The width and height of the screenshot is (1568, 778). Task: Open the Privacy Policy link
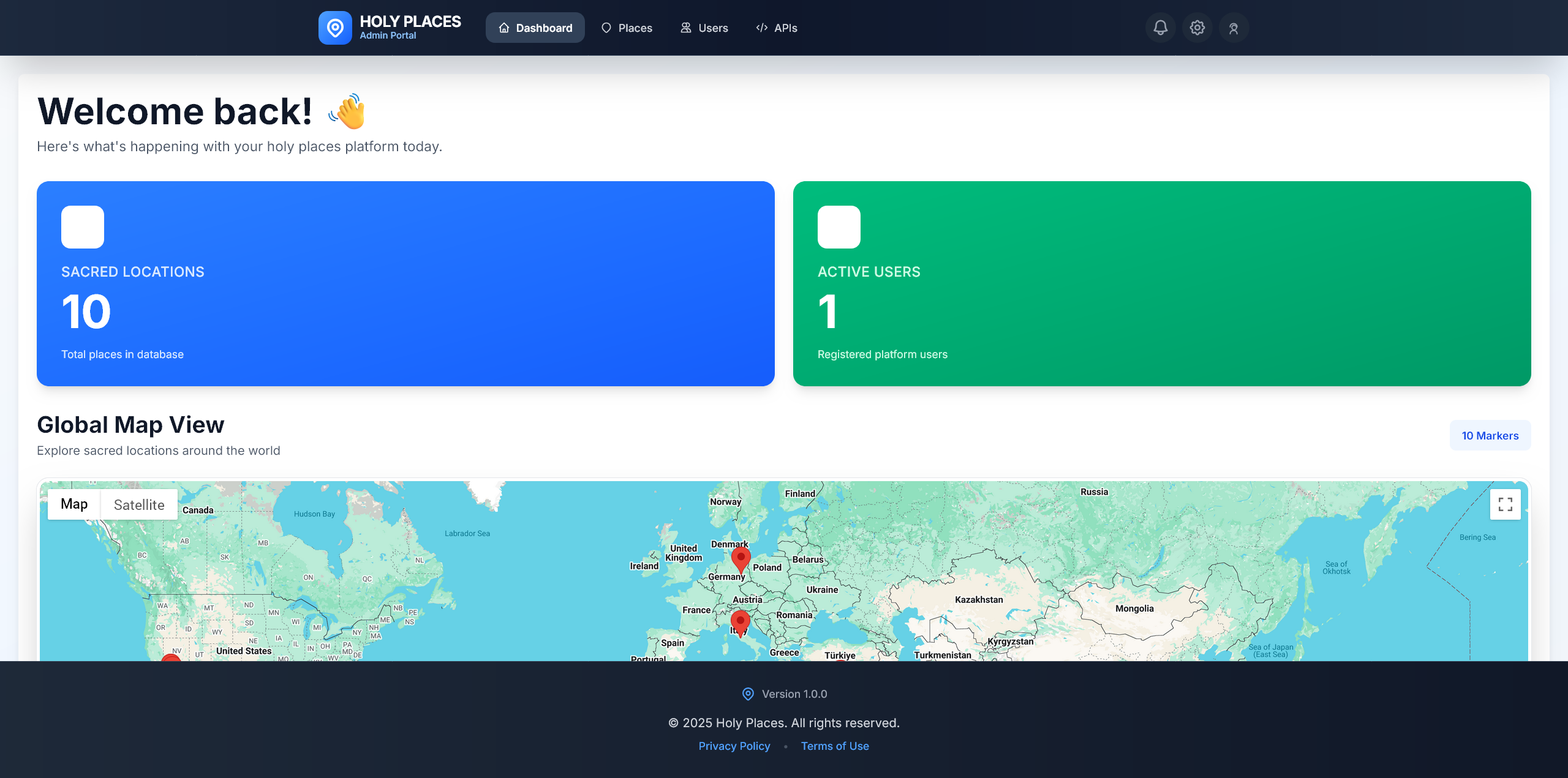click(734, 746)
